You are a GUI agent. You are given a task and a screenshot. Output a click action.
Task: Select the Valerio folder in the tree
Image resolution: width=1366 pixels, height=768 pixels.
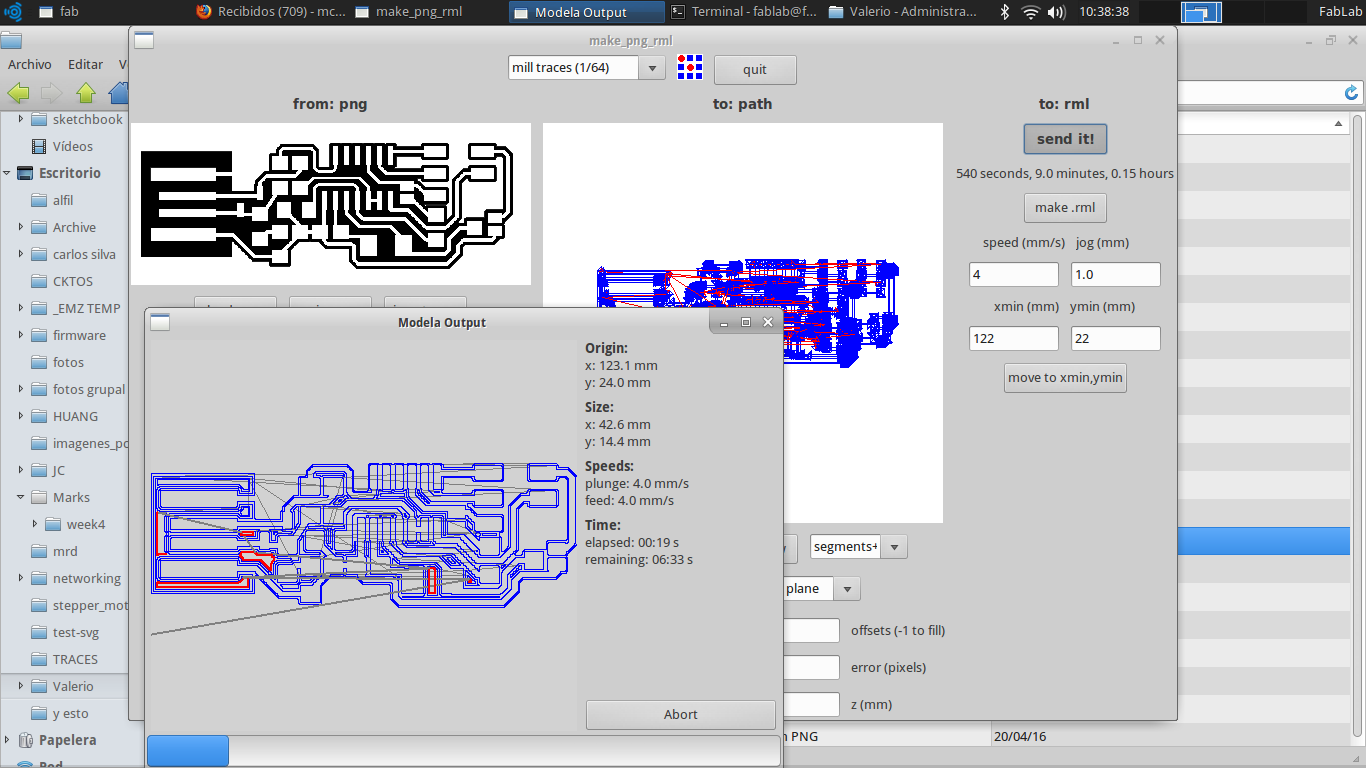click(x=73, y=686)
